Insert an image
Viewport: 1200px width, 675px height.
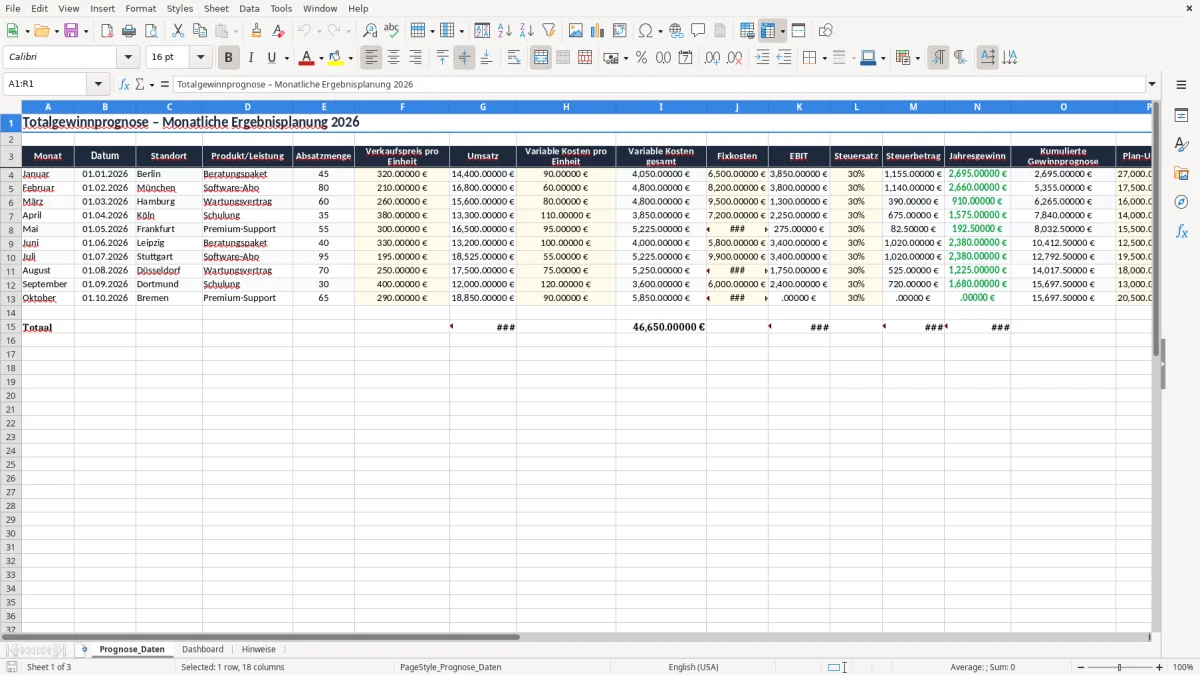pos(576,31)
